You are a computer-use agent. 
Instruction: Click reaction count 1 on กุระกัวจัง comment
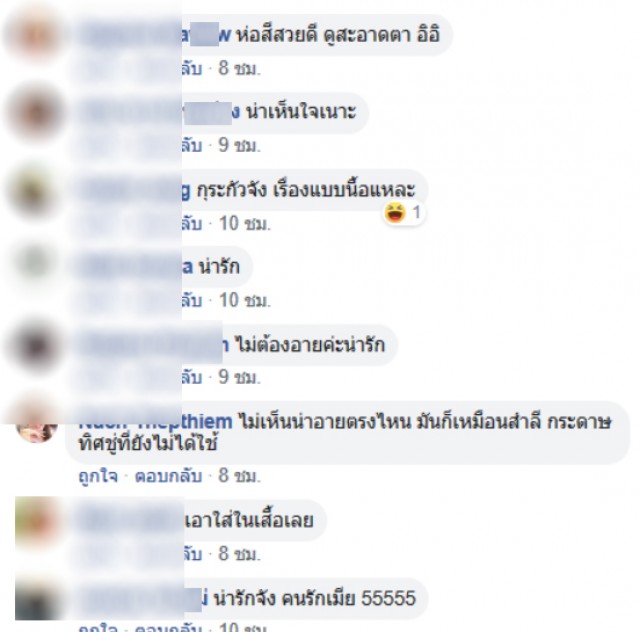pyautogui.click(x=416, y=213)
